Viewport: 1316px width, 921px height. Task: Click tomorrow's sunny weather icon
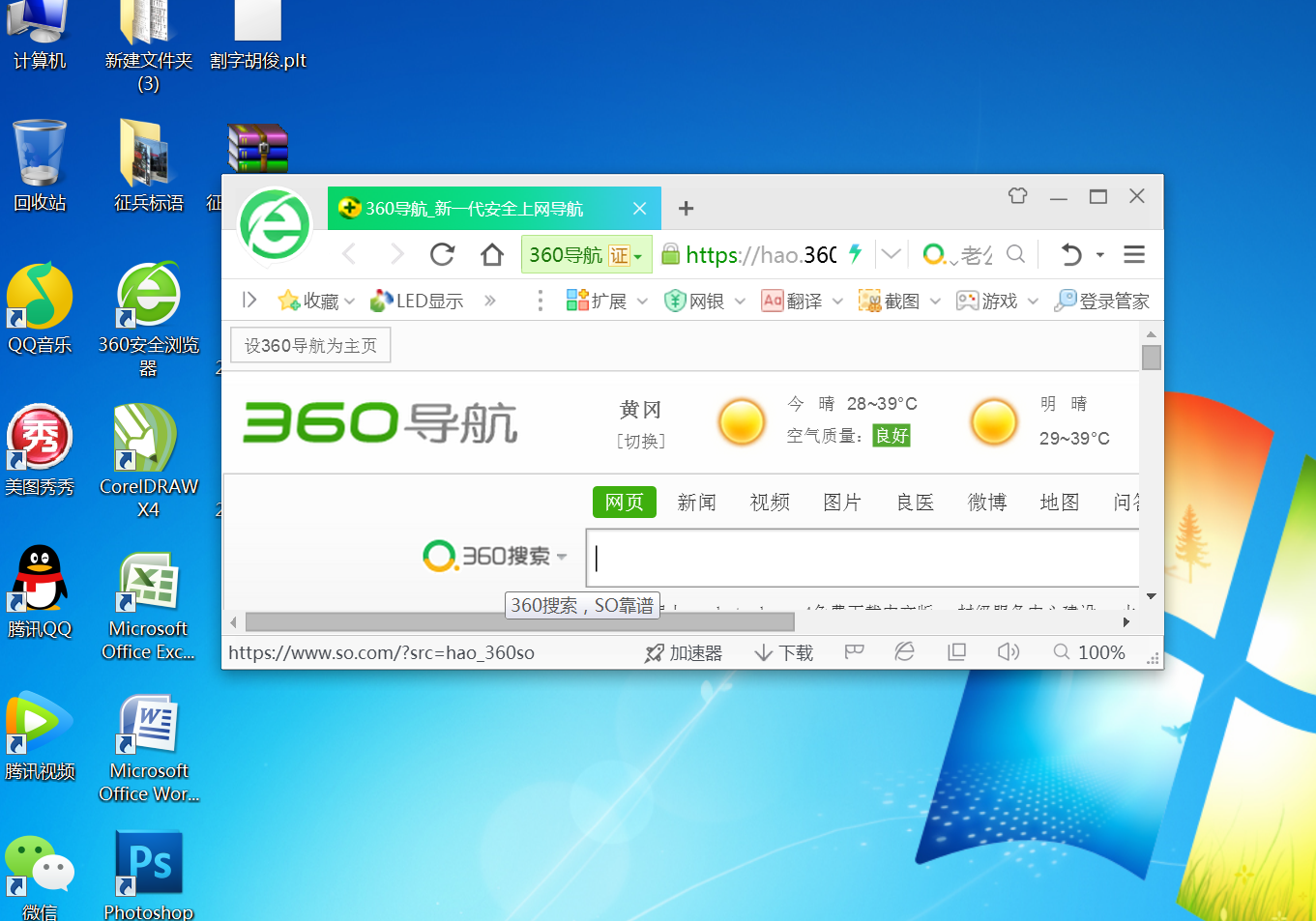994,421
